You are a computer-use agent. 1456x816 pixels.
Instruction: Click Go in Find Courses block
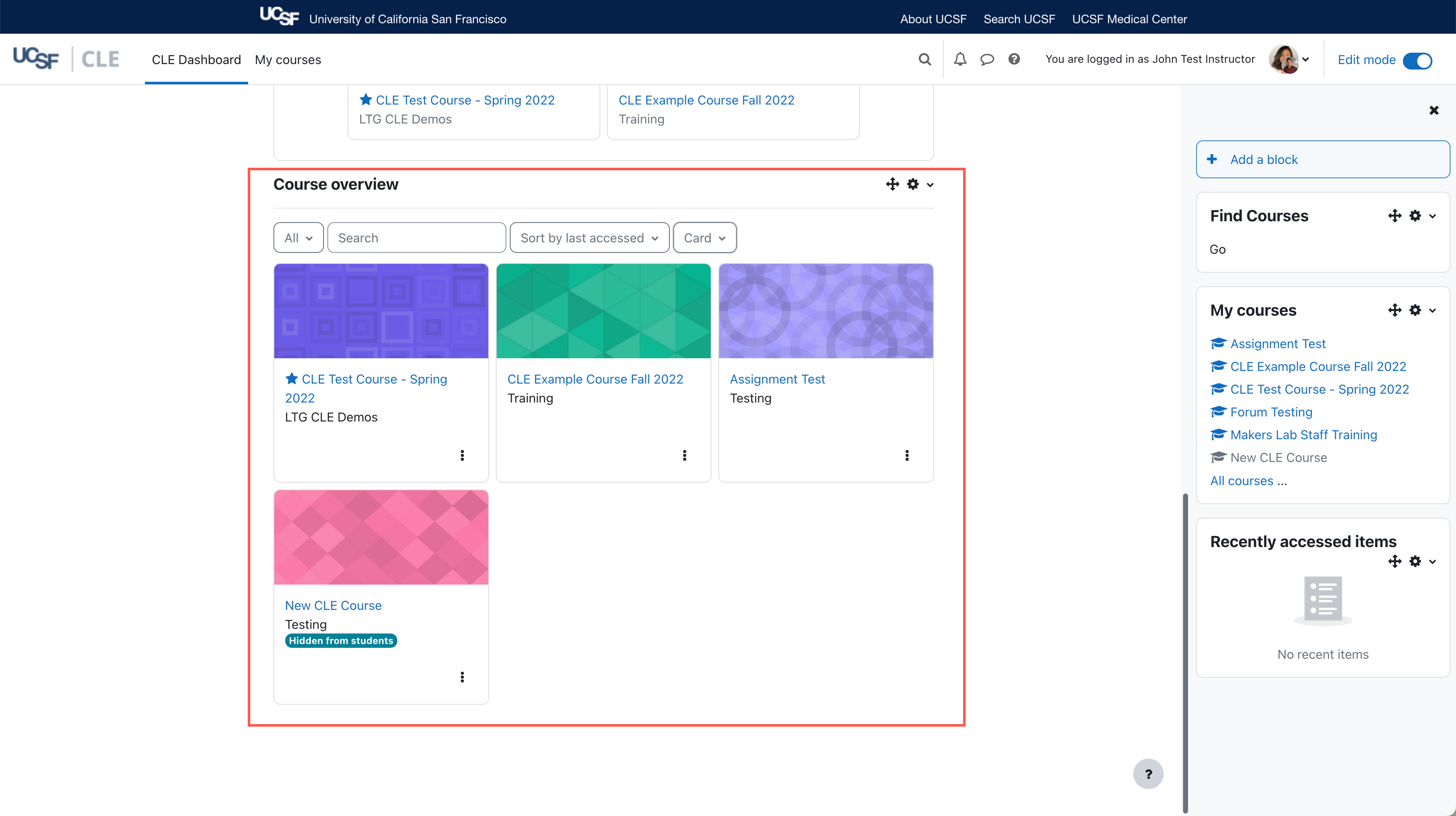[x=1218, y=250]
